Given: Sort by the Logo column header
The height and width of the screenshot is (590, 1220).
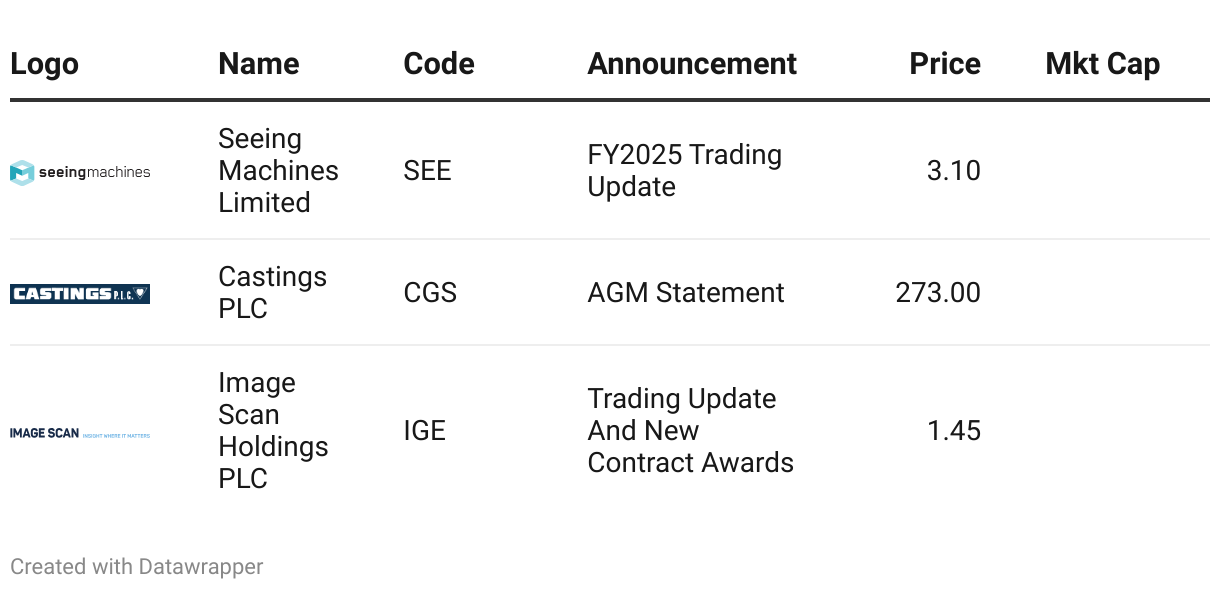Looking at the screenshot, I should click(44, 64).
